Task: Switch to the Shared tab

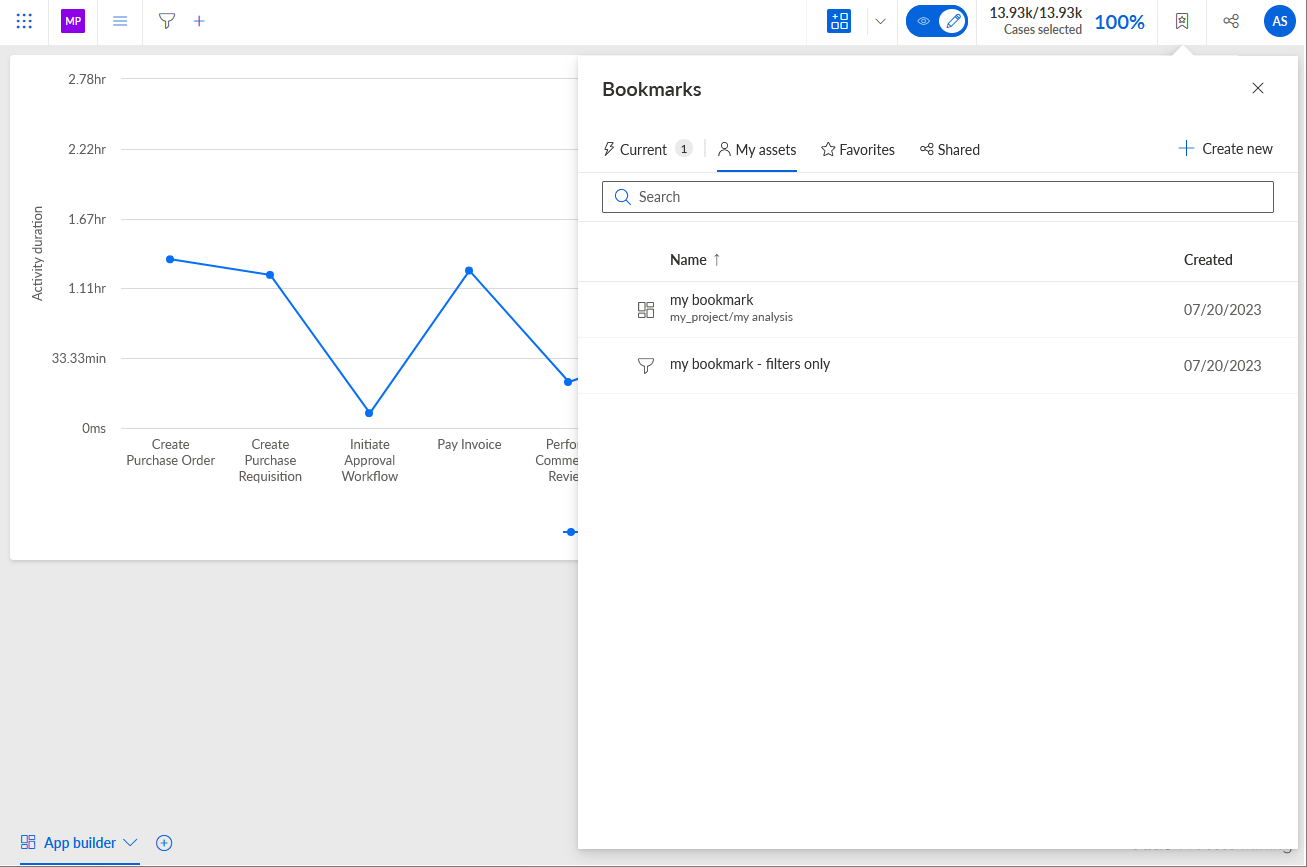Action: pyautogui.click(x=950, y=150)
